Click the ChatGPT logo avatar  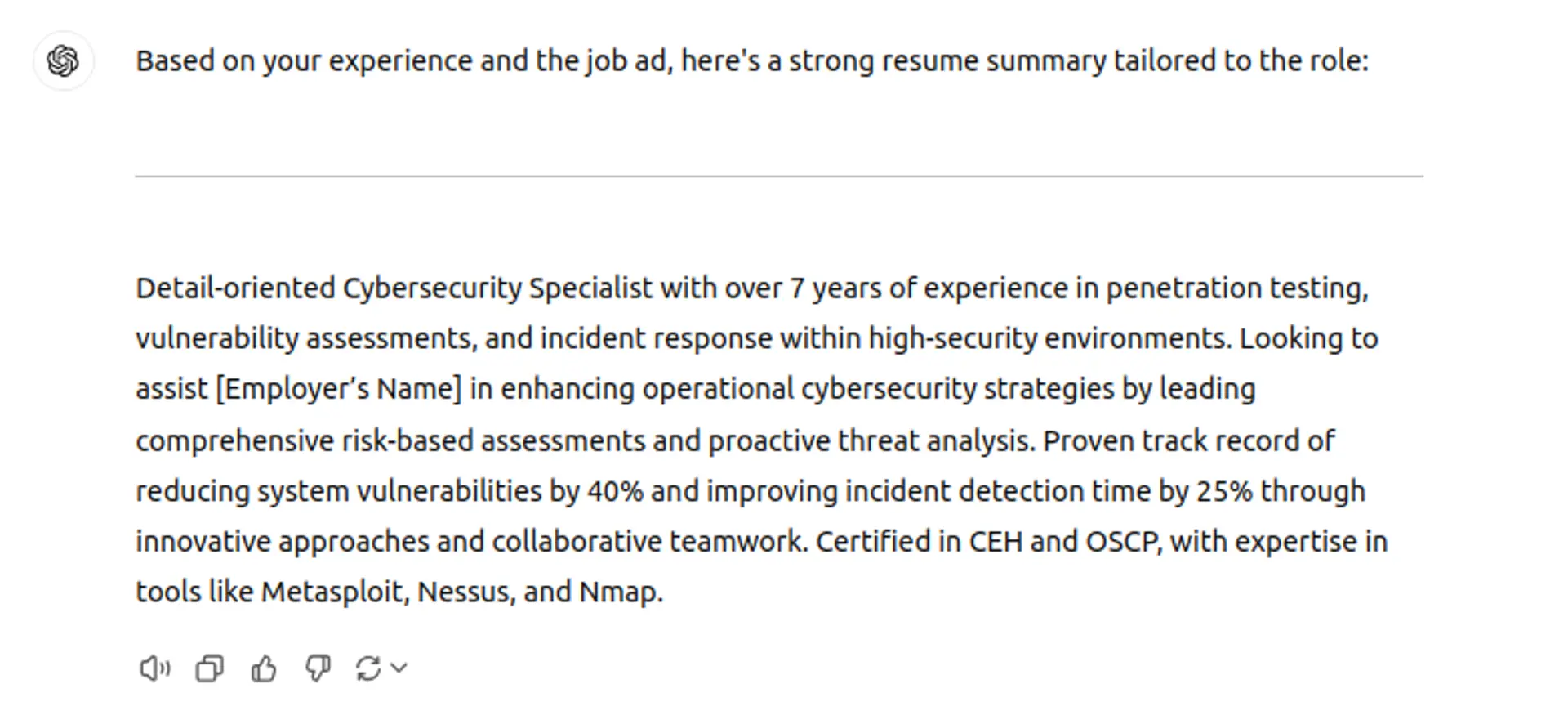point(63,60)
